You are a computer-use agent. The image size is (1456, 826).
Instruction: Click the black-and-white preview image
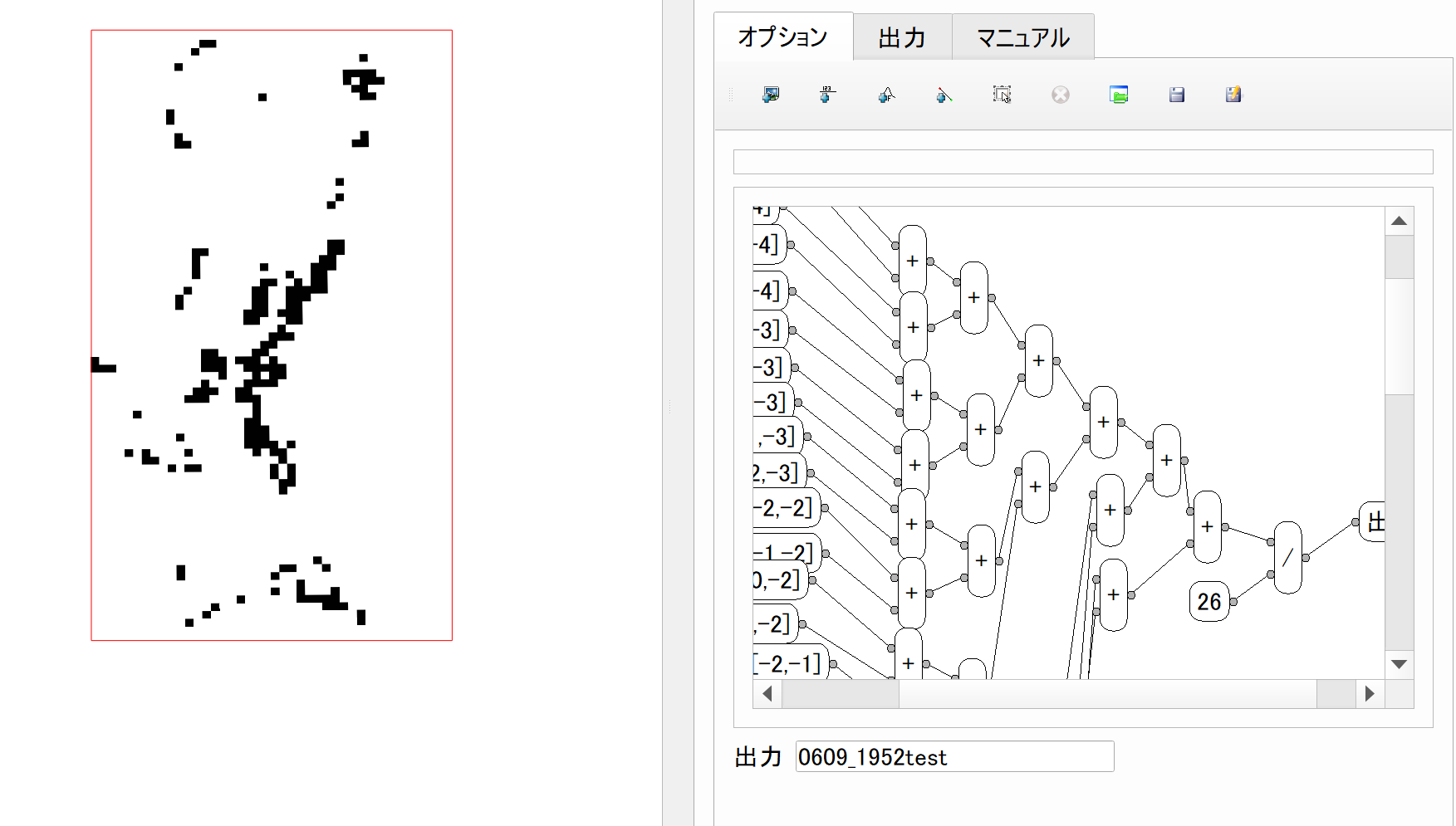pyautogui.click(x=271, y=332)
